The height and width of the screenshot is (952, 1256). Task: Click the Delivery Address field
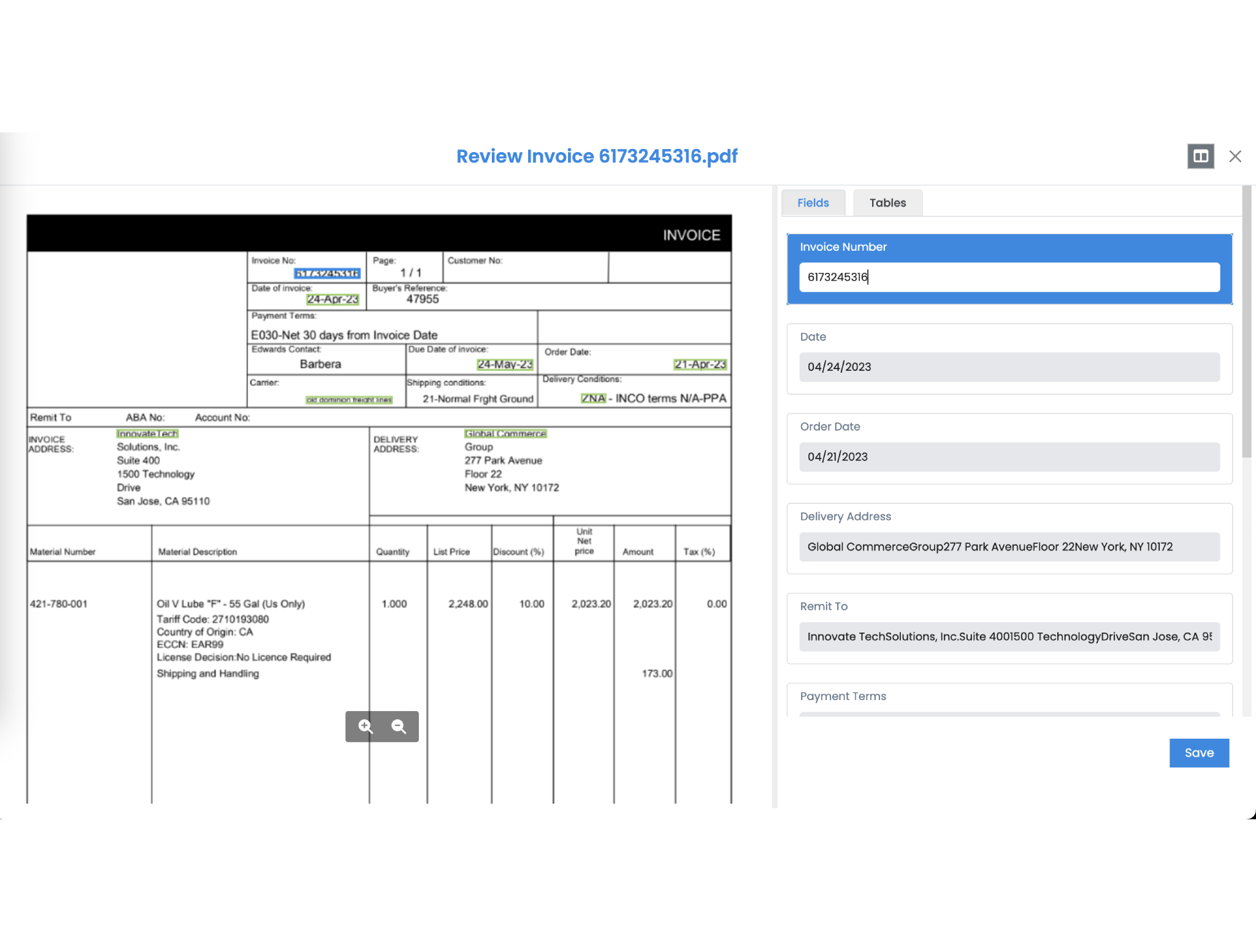[1009, 546]
